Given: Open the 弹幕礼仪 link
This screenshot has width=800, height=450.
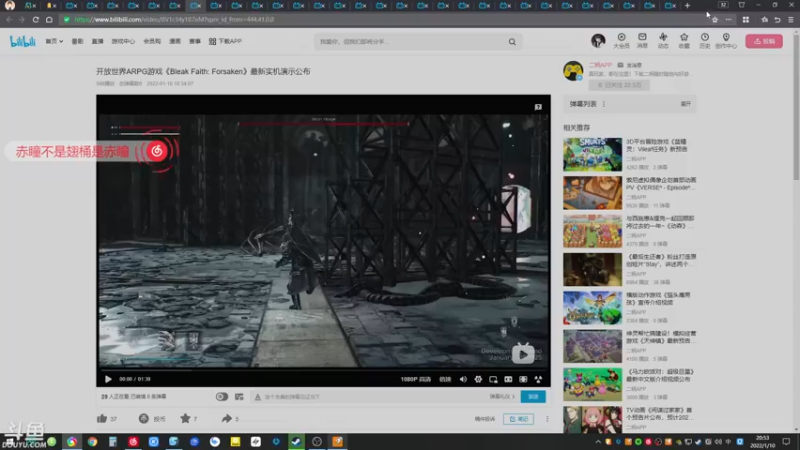Looking at the screenshot, I should [502, 396].
